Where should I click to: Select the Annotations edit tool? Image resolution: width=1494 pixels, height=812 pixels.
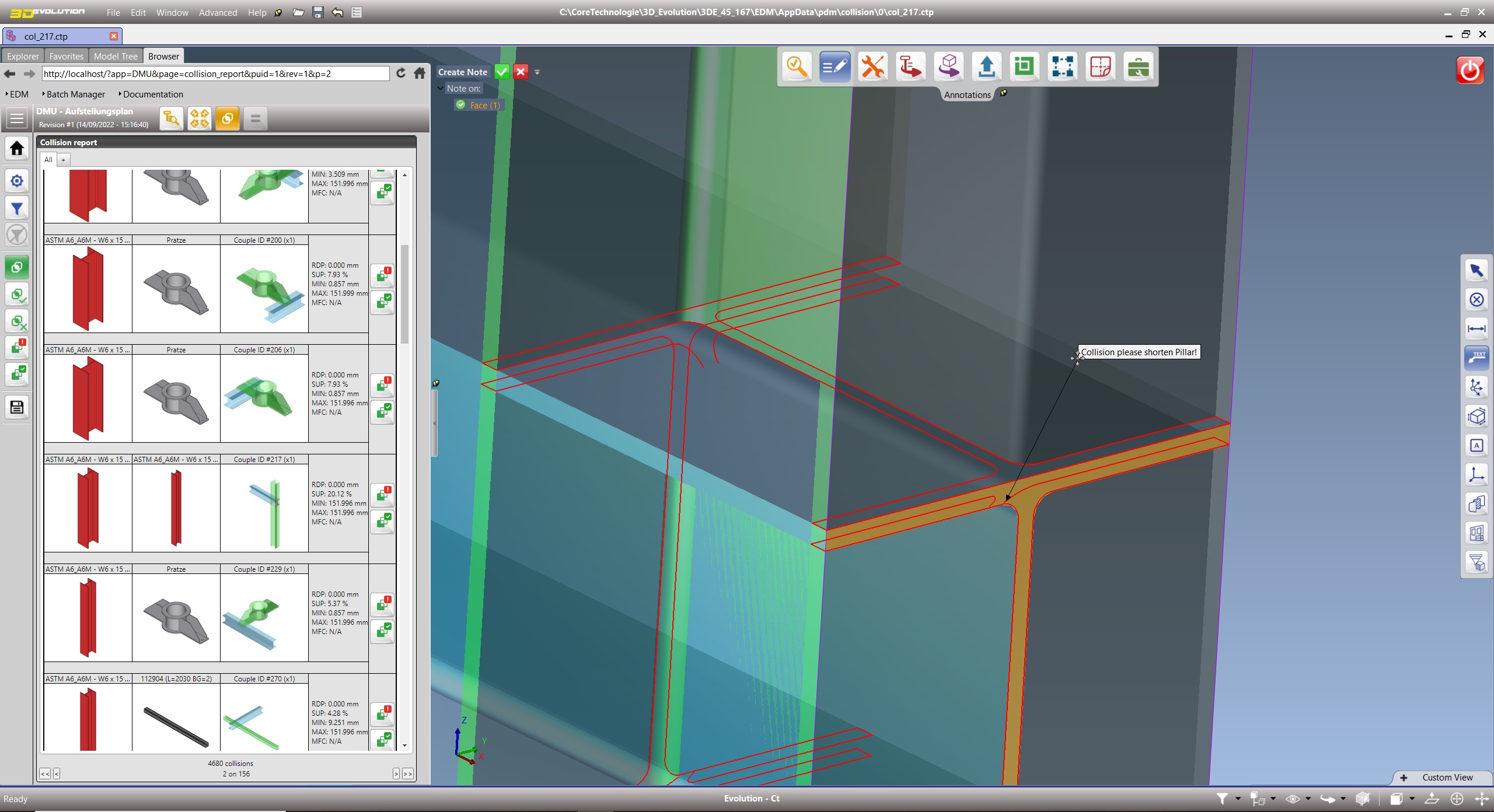835,66
